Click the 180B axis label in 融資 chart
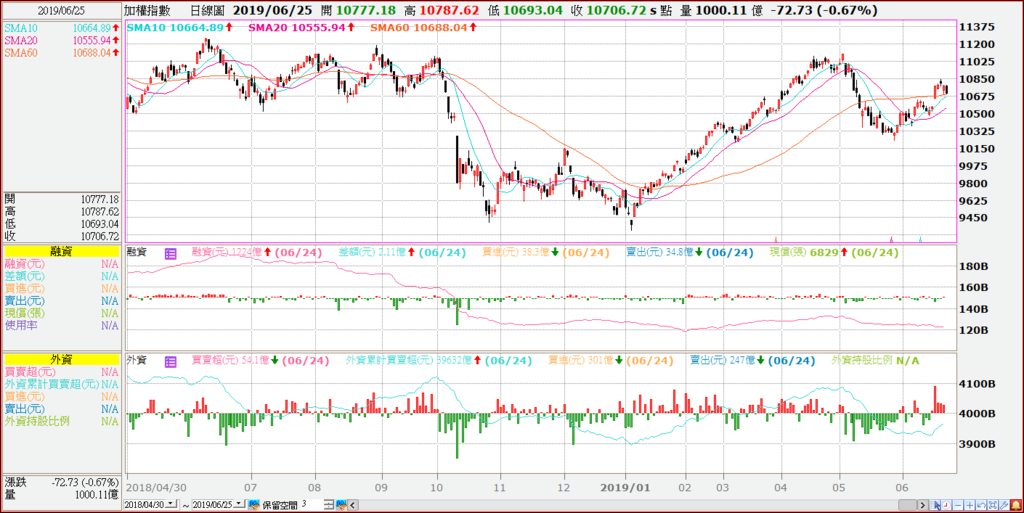The width and height of the screenshot is (1024, 513). pos(976,266)
